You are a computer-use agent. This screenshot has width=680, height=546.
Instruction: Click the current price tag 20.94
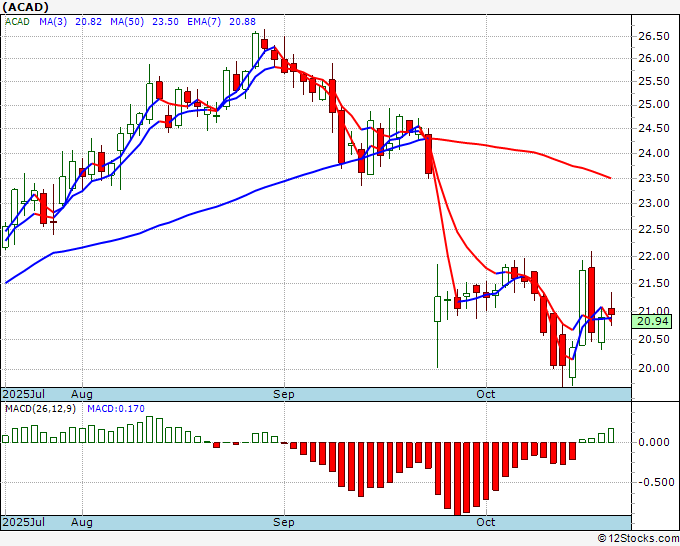pyautogui.click(x=652, y=321)
